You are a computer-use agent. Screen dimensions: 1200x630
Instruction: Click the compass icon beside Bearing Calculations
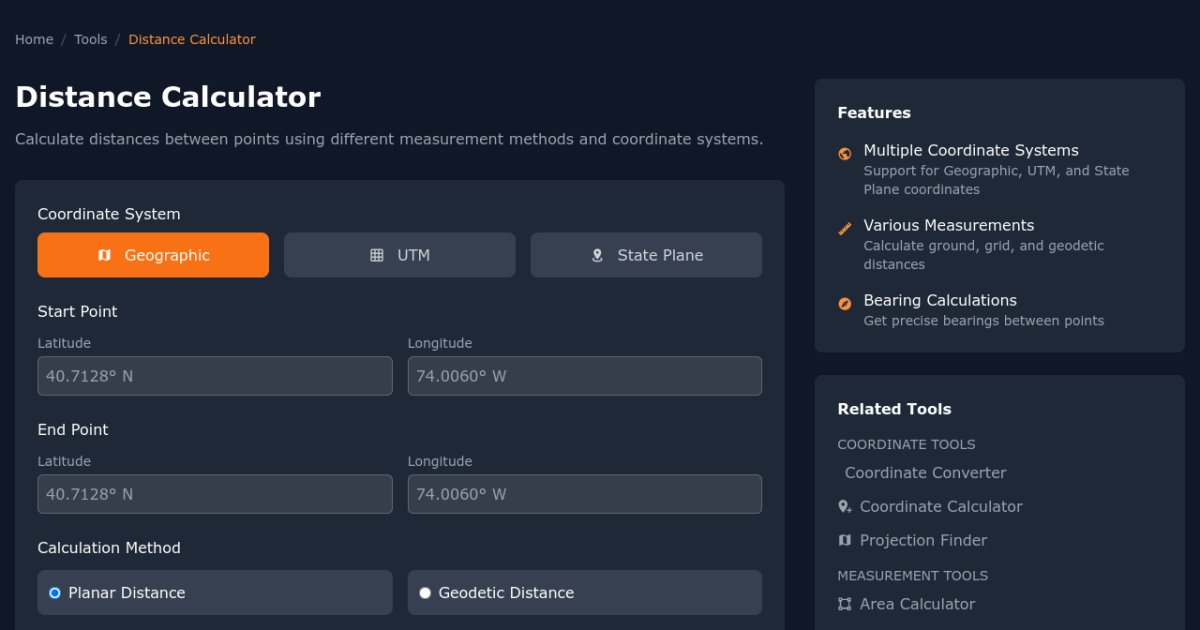[x=845, y=303]
